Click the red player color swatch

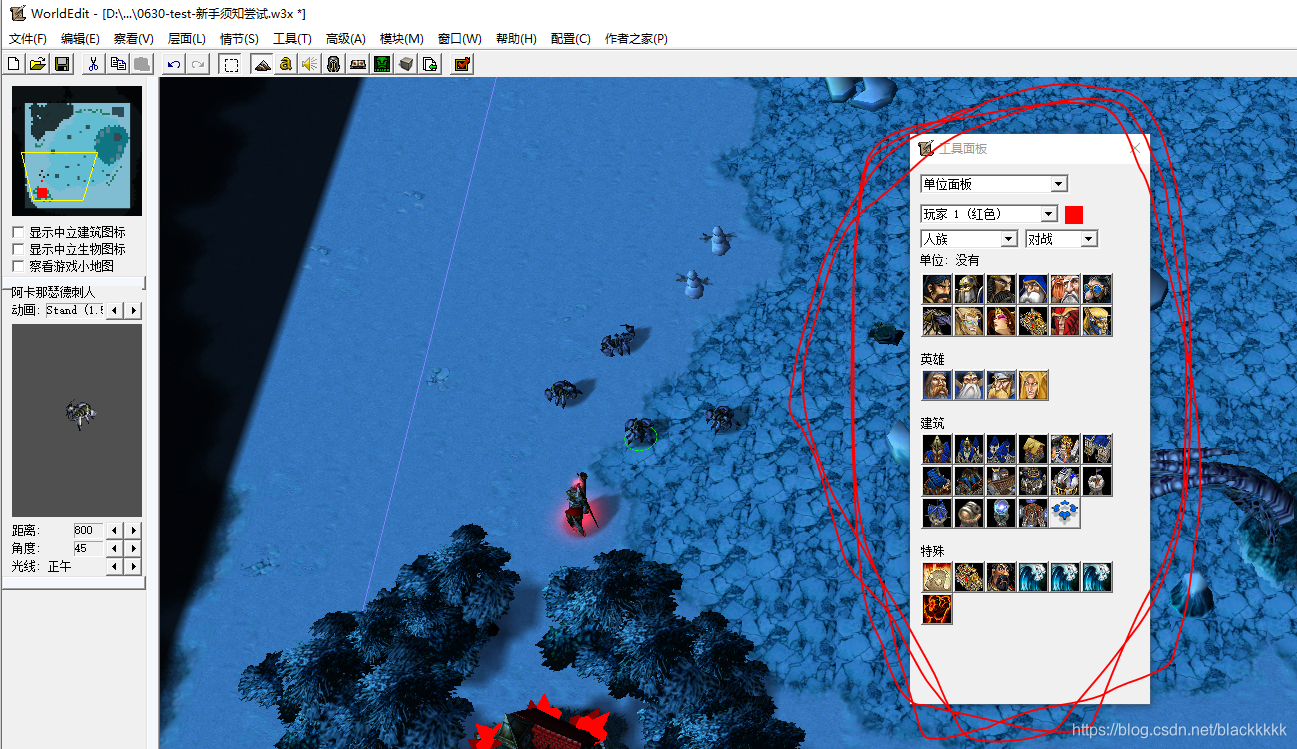[1074, 214]
